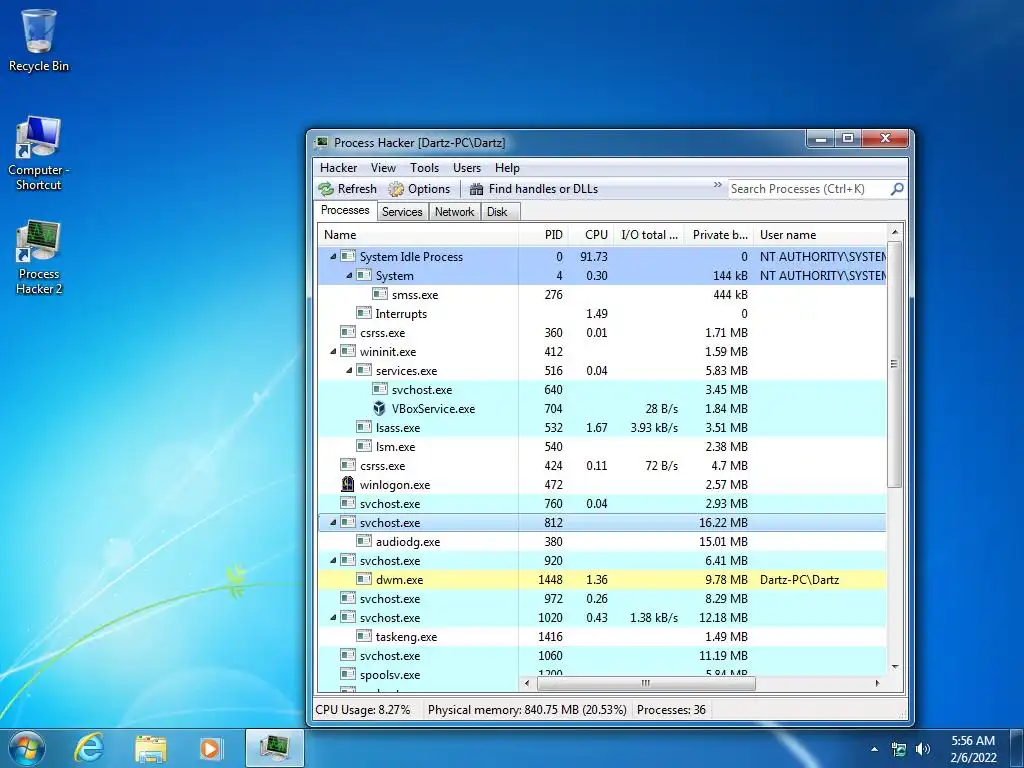Sort by the PID column header
The image size is (1024, 768).
click(x=543, y=234)
